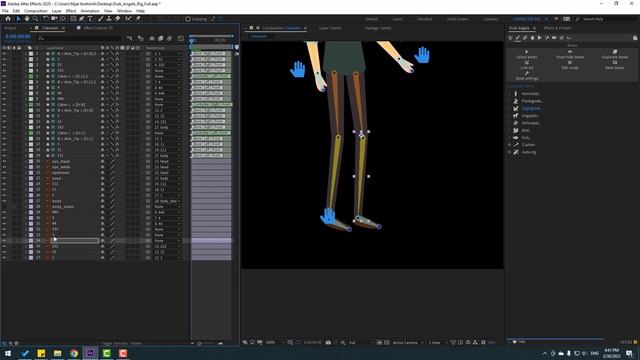
Task: Expand the Auto-rig entry in Duik
Action: tap(510, 152)
